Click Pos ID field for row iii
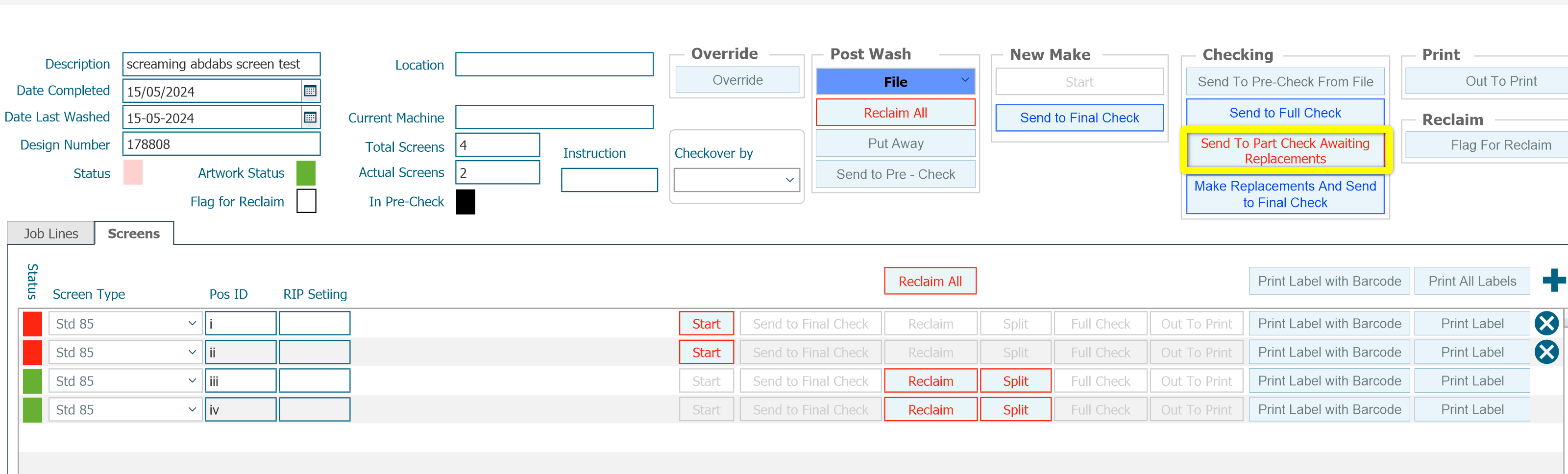The height and width of the screenshot is (474, 1568). (x=241, y=380)
